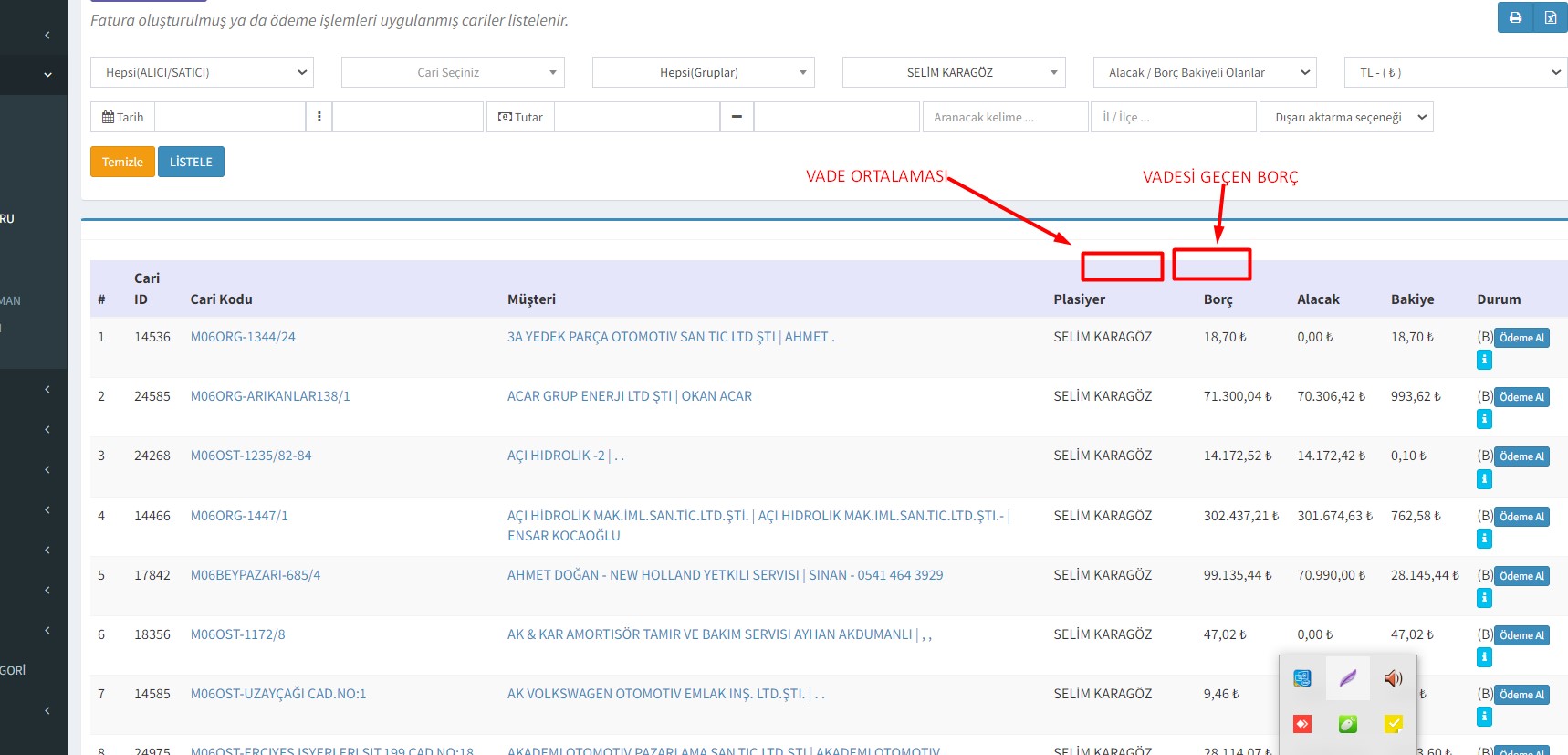The height and width of the screenshot is (755, 1568).
Task: Click the print icon button
Action: (x=1515, y=17)
